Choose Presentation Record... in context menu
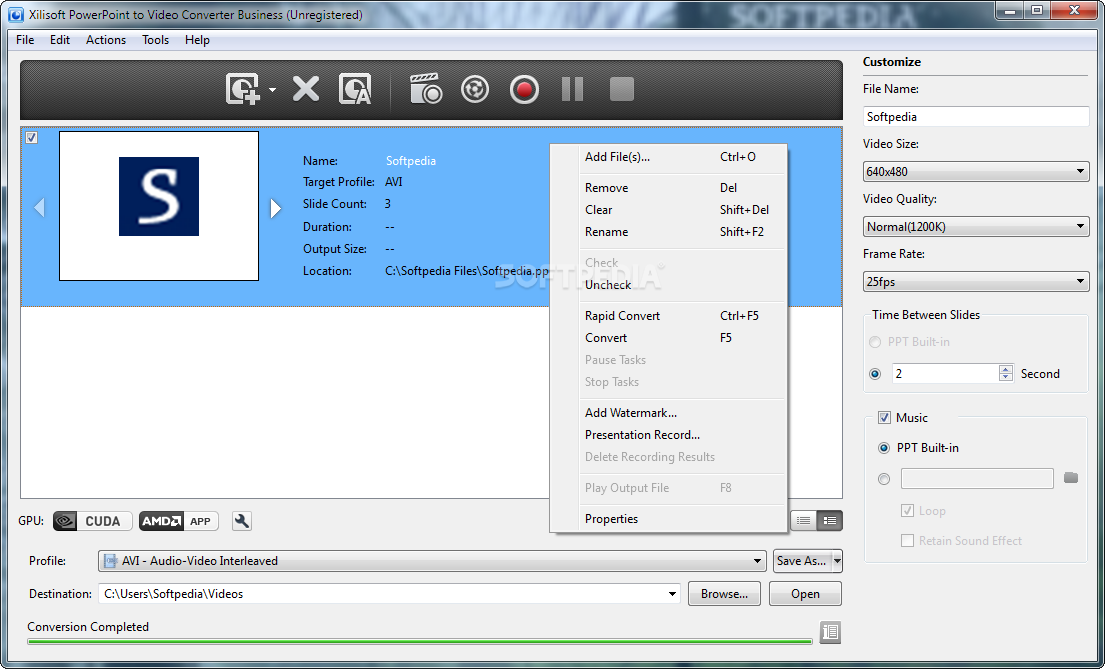 point(669,434)
